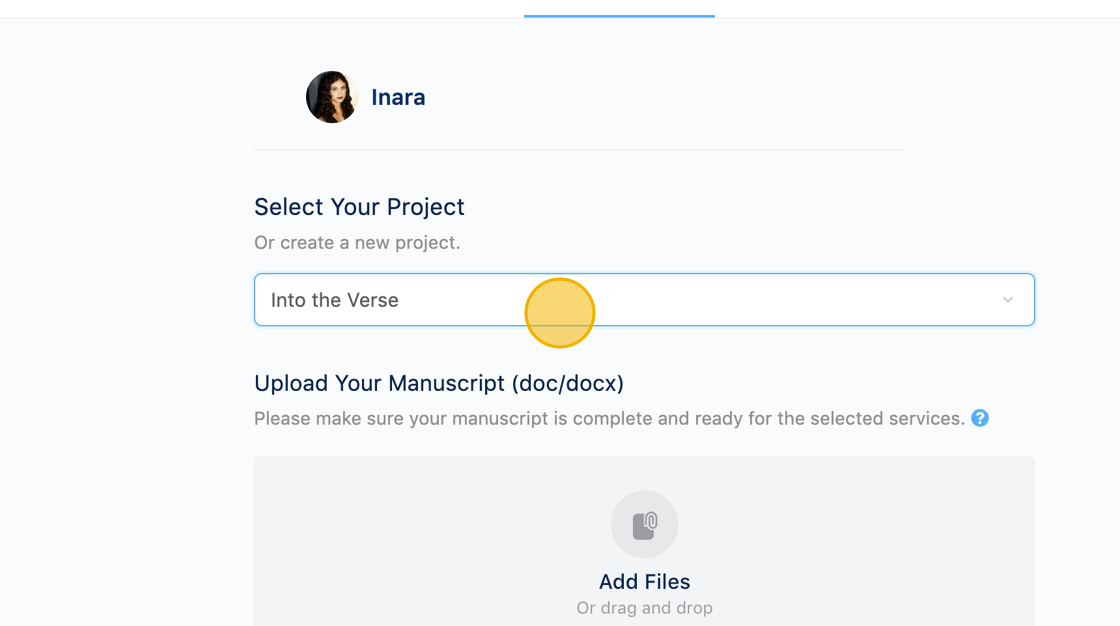Click the word "Project" in section heading

coord(427,207)
